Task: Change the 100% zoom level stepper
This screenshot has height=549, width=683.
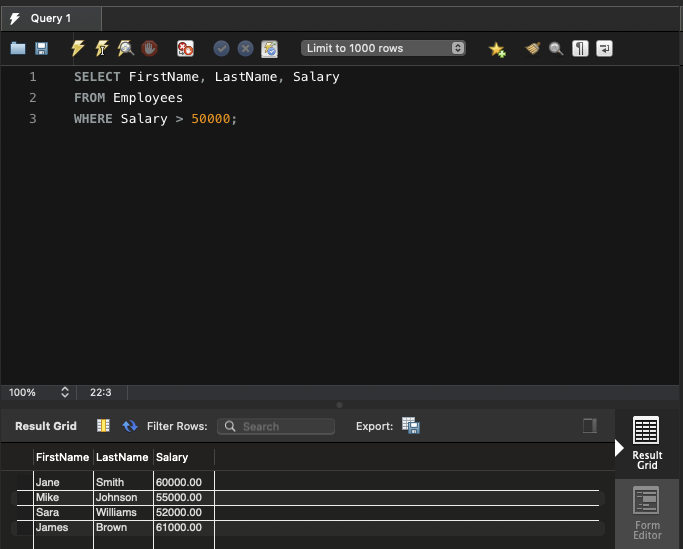Action: pyautogui.click(x=65, y=393)
